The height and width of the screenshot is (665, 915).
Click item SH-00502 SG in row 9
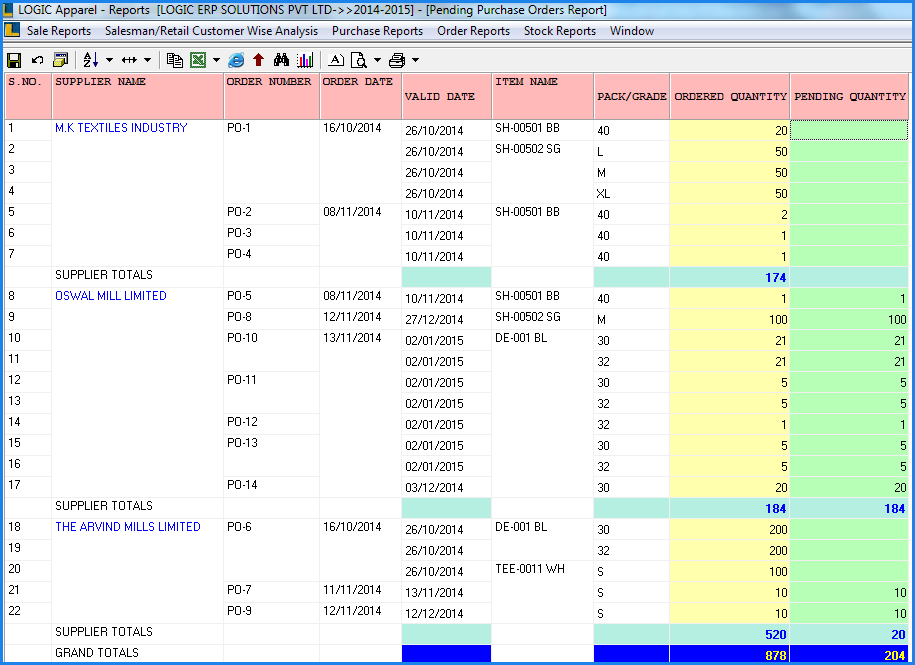(x=528, y=317)
